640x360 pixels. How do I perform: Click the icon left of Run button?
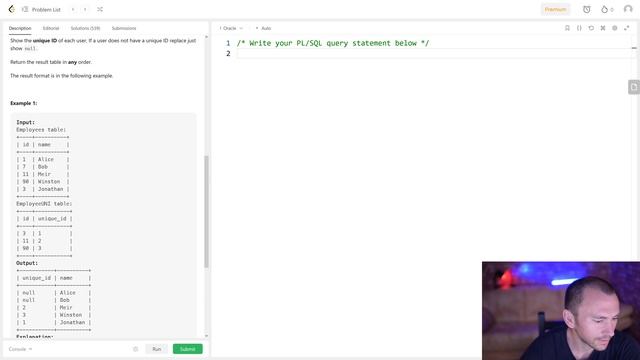136,349
